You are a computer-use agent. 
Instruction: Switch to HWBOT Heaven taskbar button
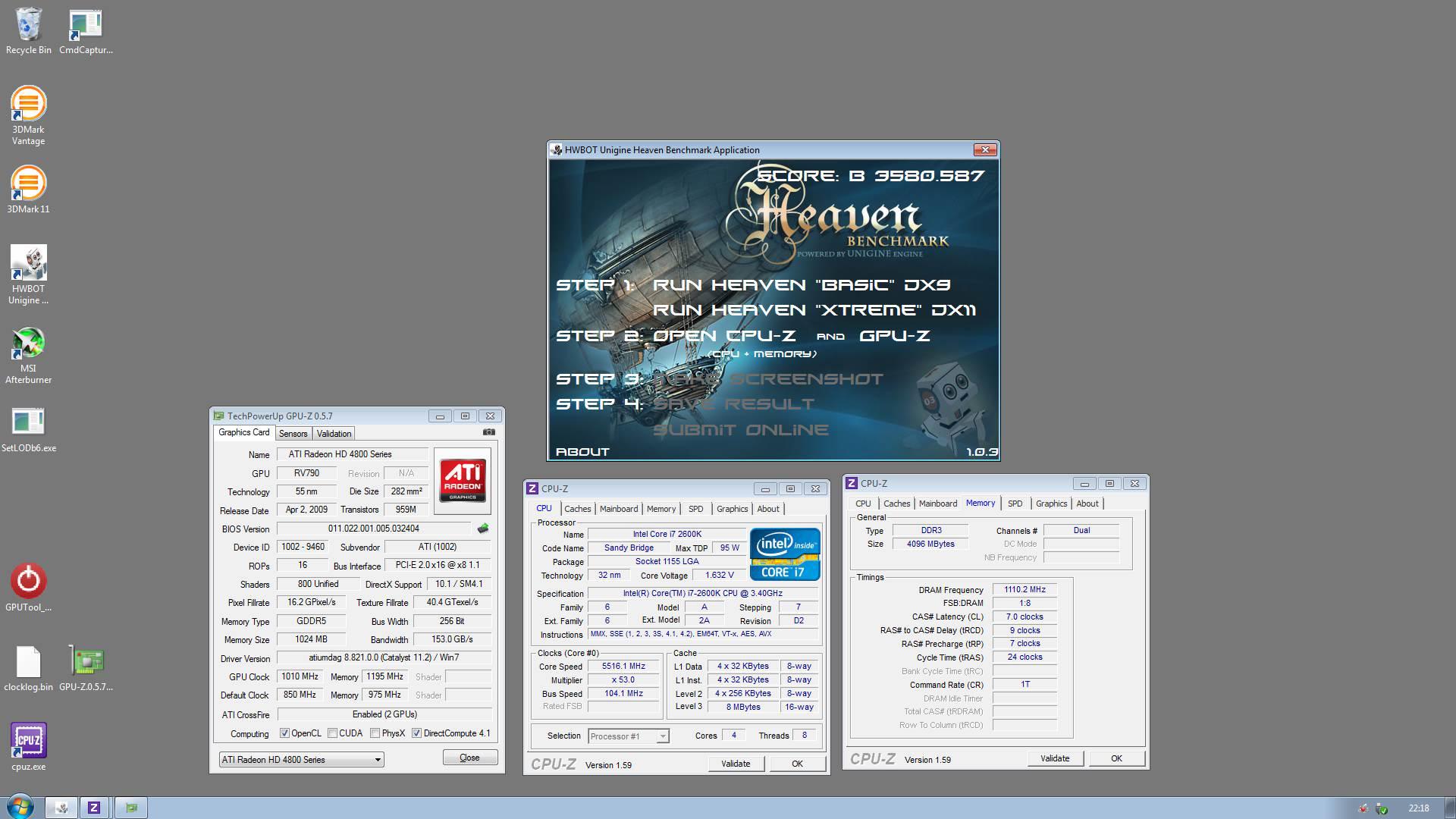tap(61, 808)
